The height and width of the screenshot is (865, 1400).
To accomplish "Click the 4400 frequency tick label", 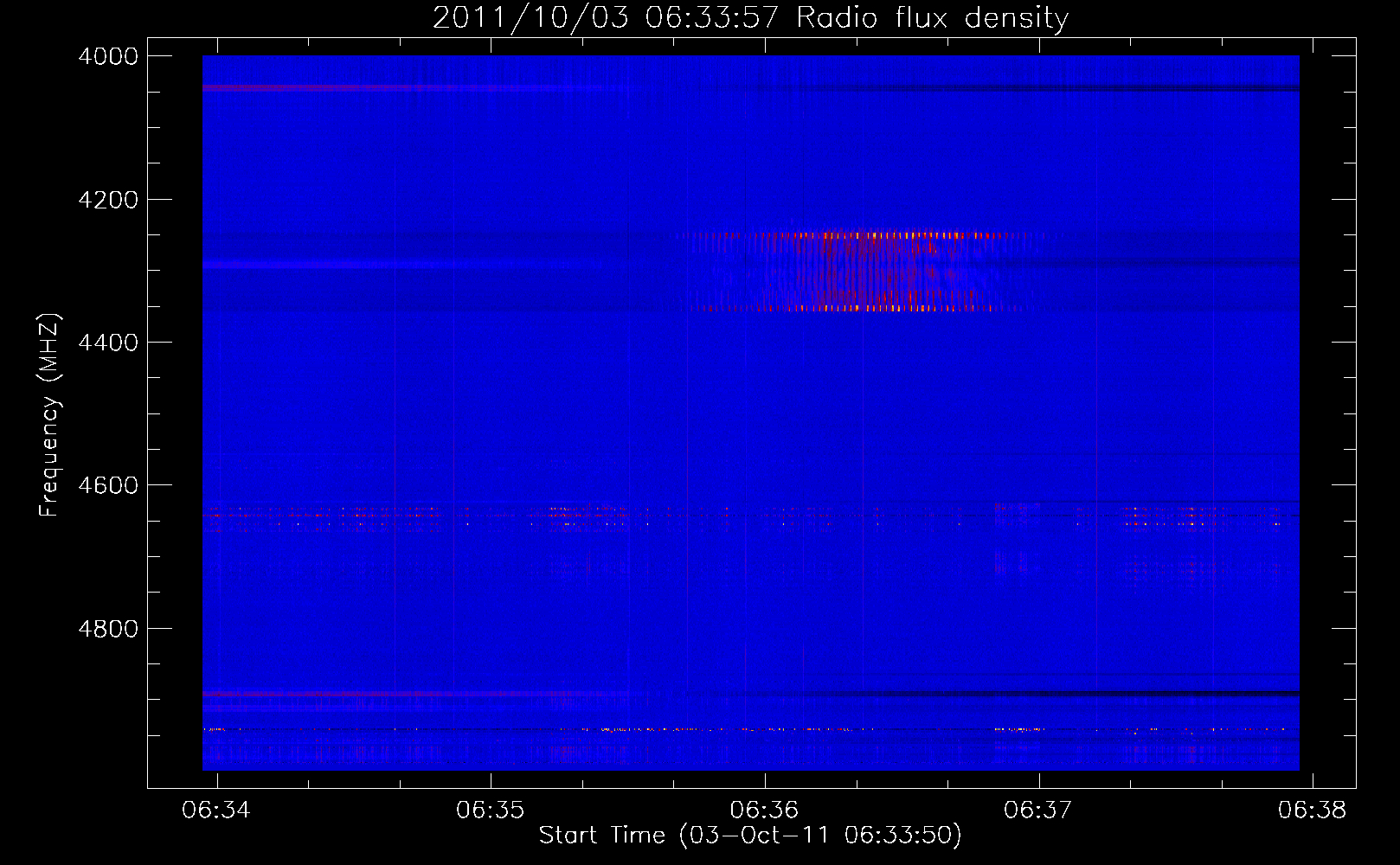I will 108,343.
